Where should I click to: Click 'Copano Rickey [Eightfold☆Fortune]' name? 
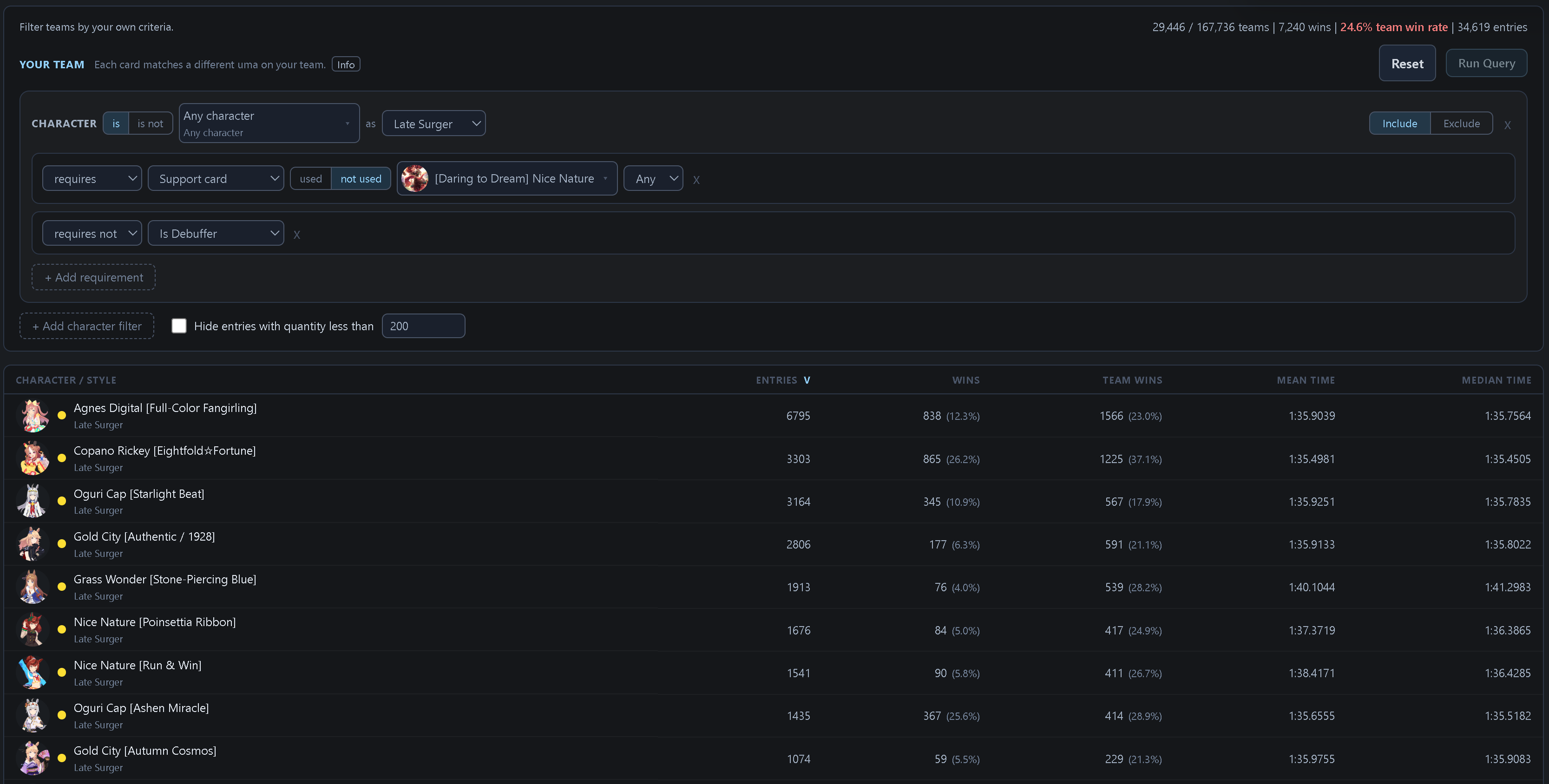[x=165, y=451]
